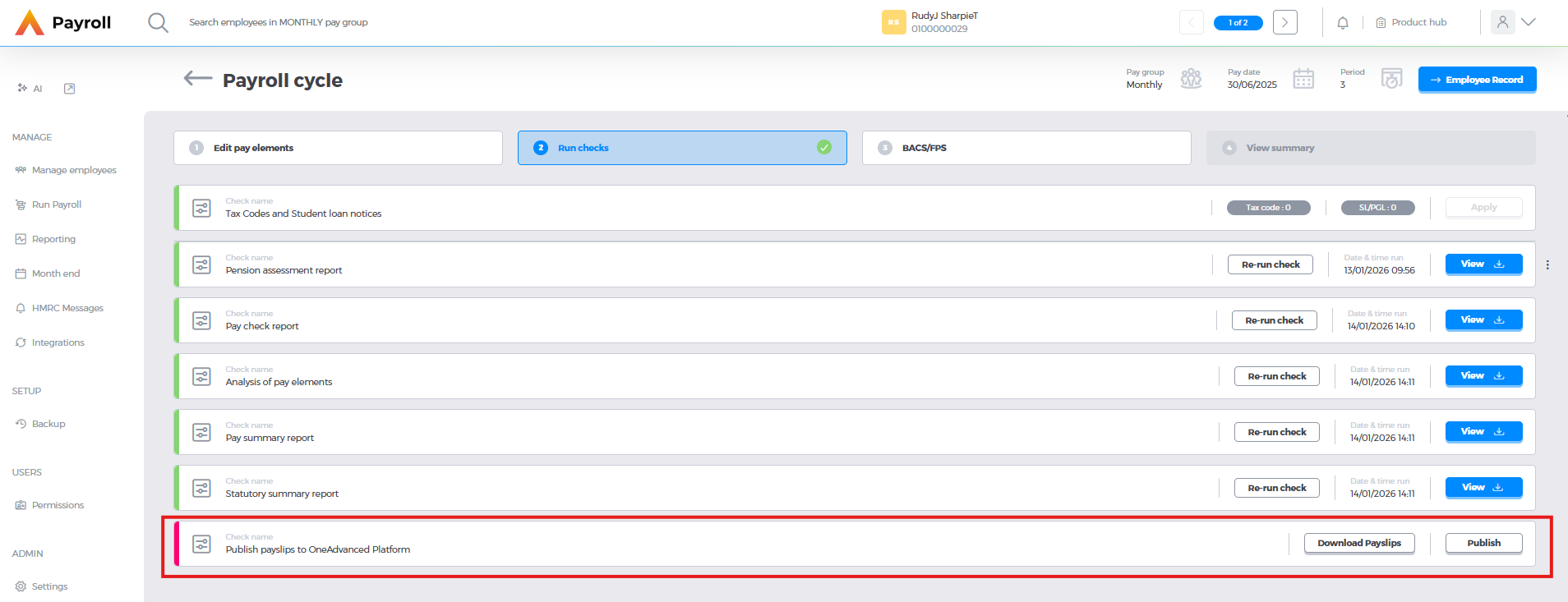Click the employee avatar badge
This screenshot has height=602, width=1568.
coord(893,22)
